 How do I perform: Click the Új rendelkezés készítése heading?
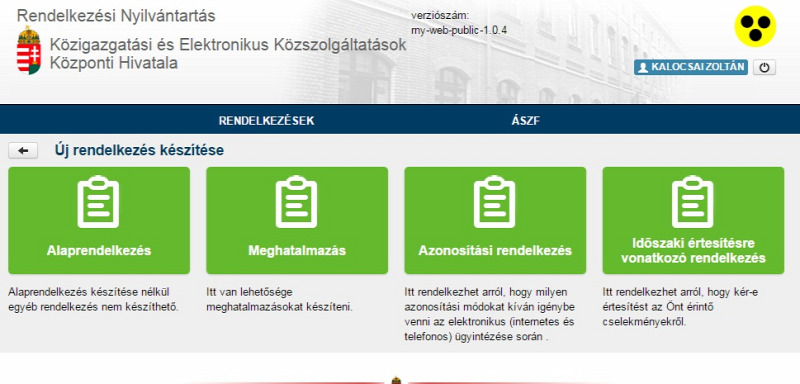(x=139, y=150)
